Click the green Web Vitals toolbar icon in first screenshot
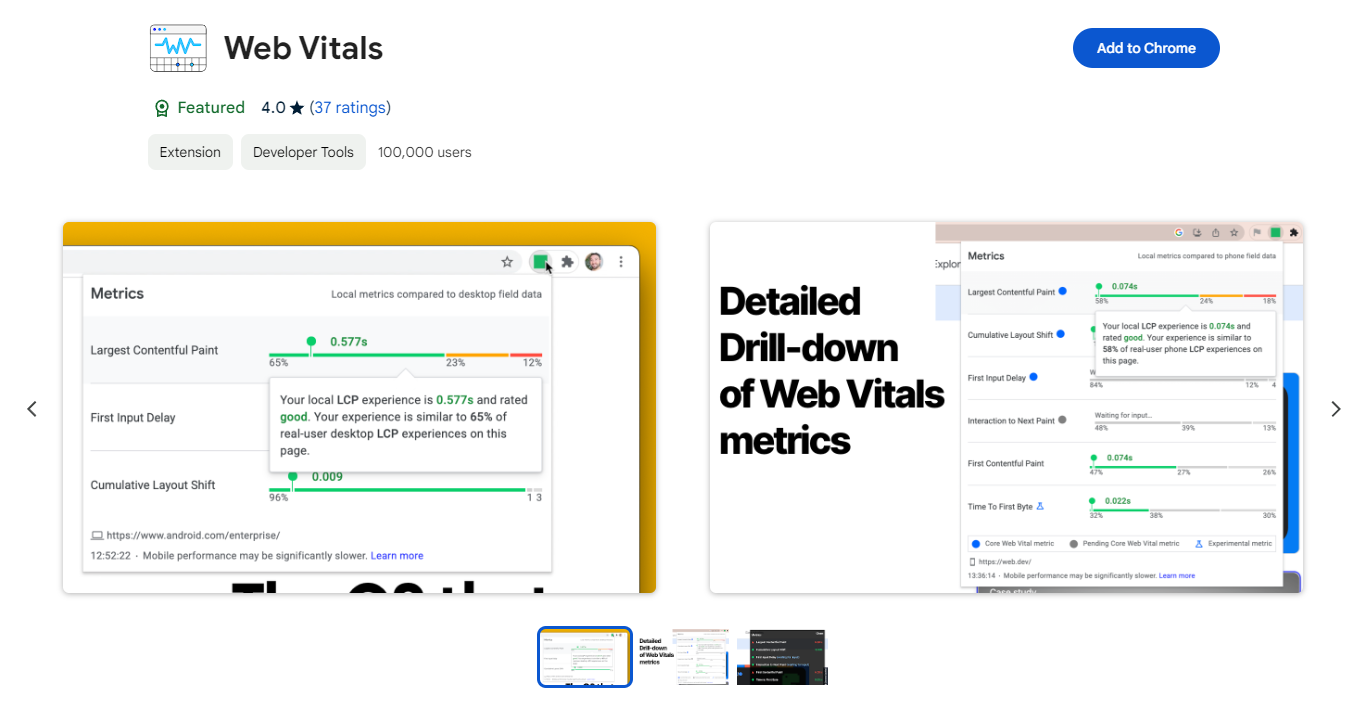1357x705 pixels. [x=540, y=262]
